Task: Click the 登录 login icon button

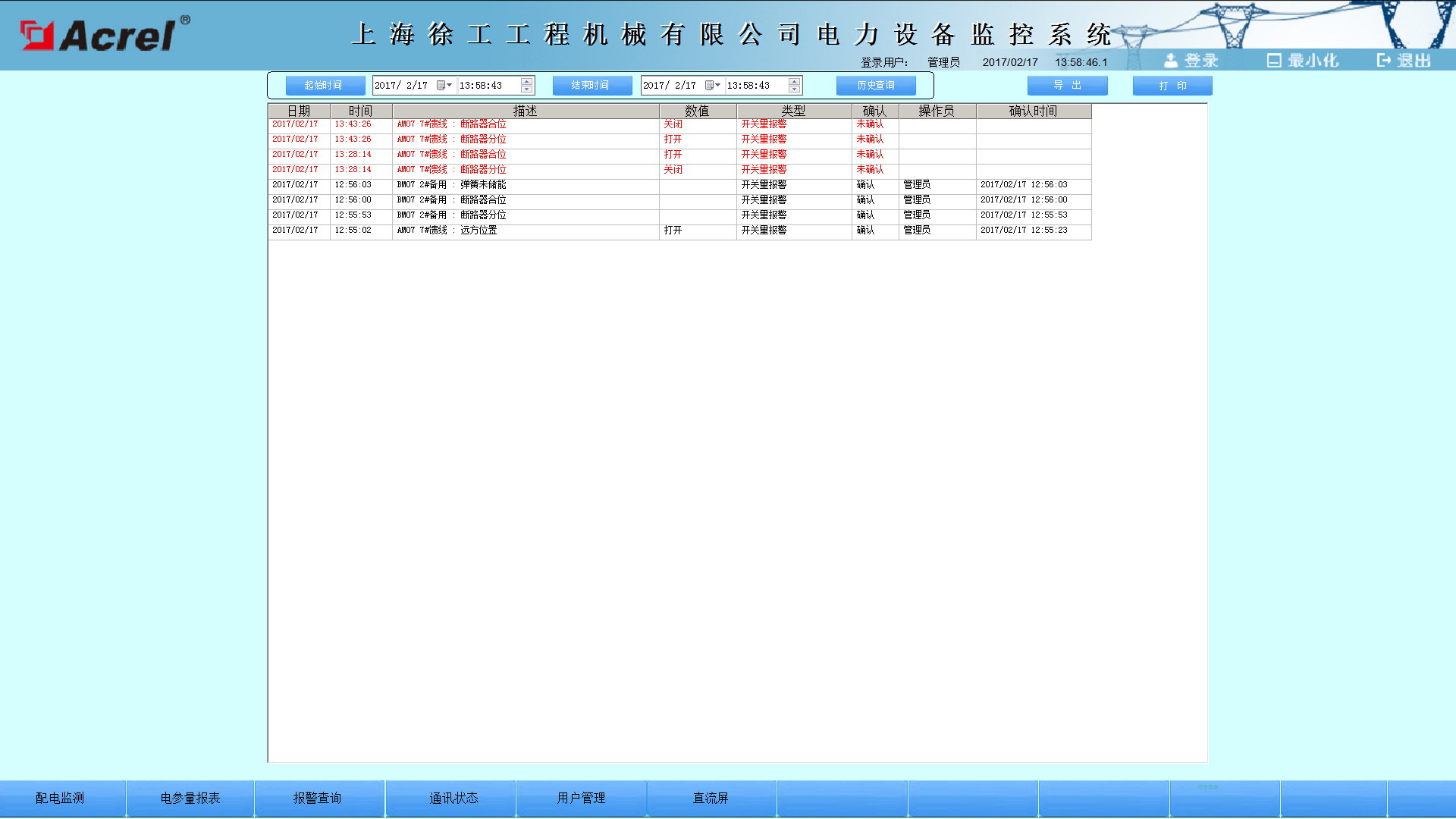Action: click(x=1191, y=61)
